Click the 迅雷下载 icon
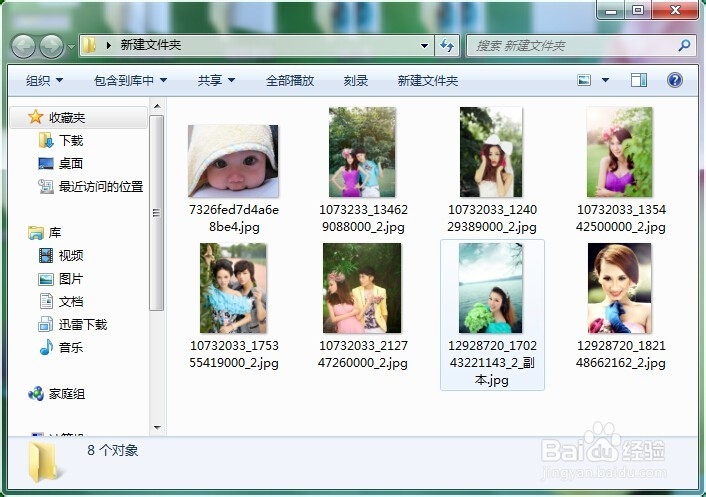 [45, 324]
